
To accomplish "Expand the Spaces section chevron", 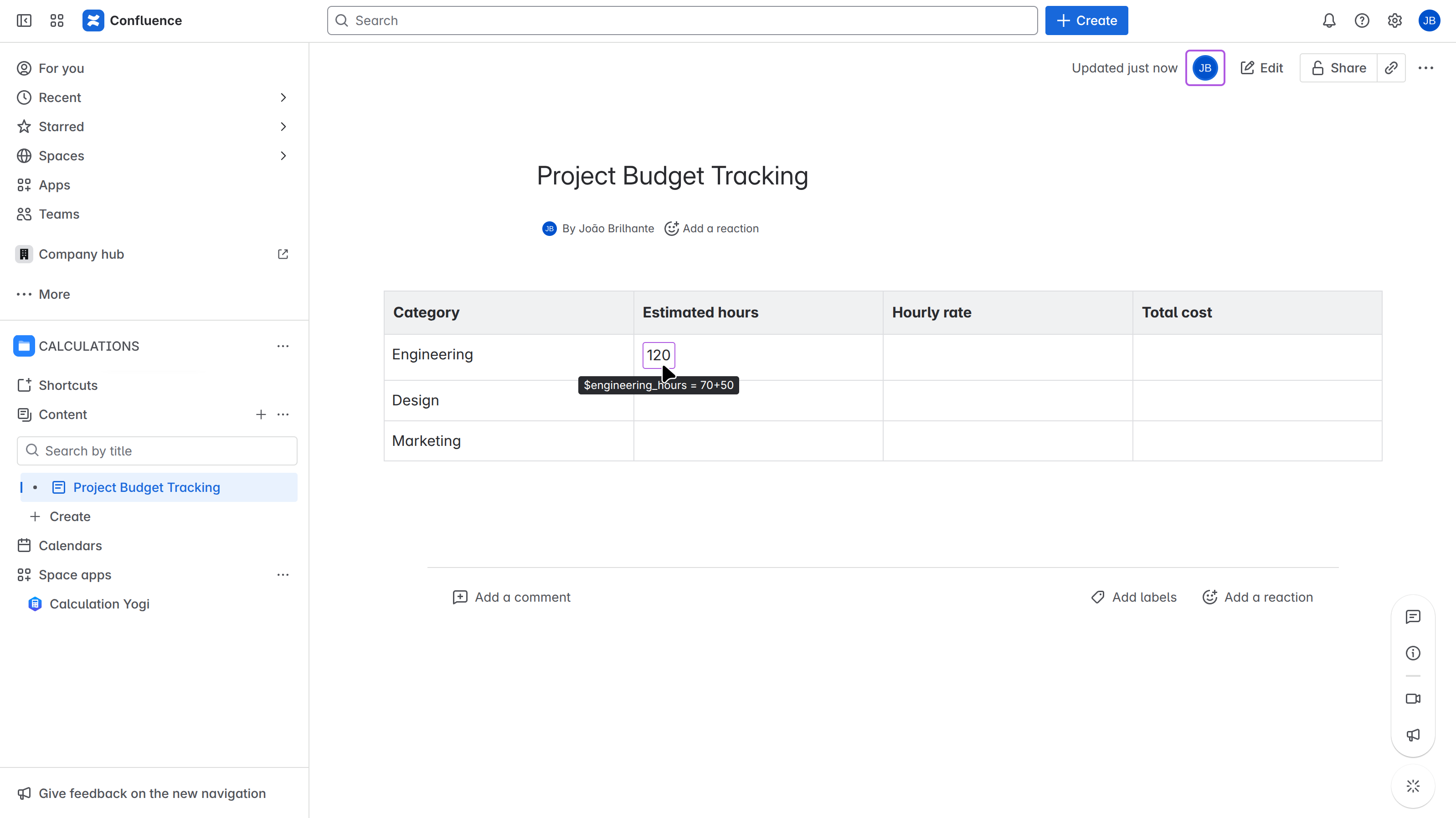I will pos(283,156).
